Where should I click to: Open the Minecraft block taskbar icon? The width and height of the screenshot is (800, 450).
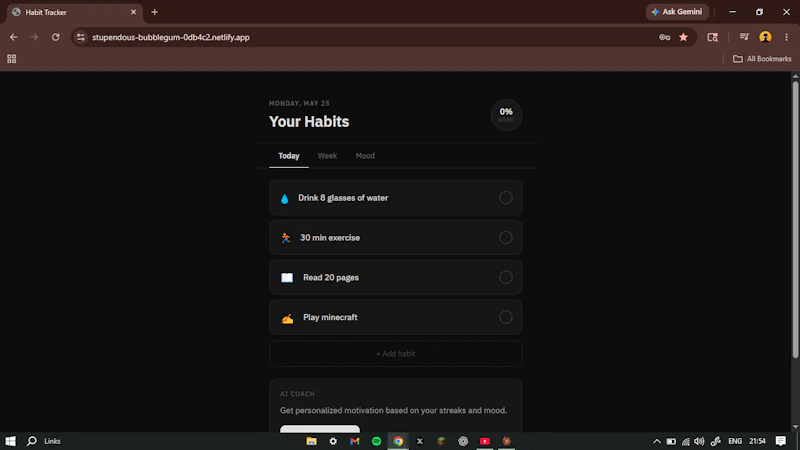[x=441, y=441]
